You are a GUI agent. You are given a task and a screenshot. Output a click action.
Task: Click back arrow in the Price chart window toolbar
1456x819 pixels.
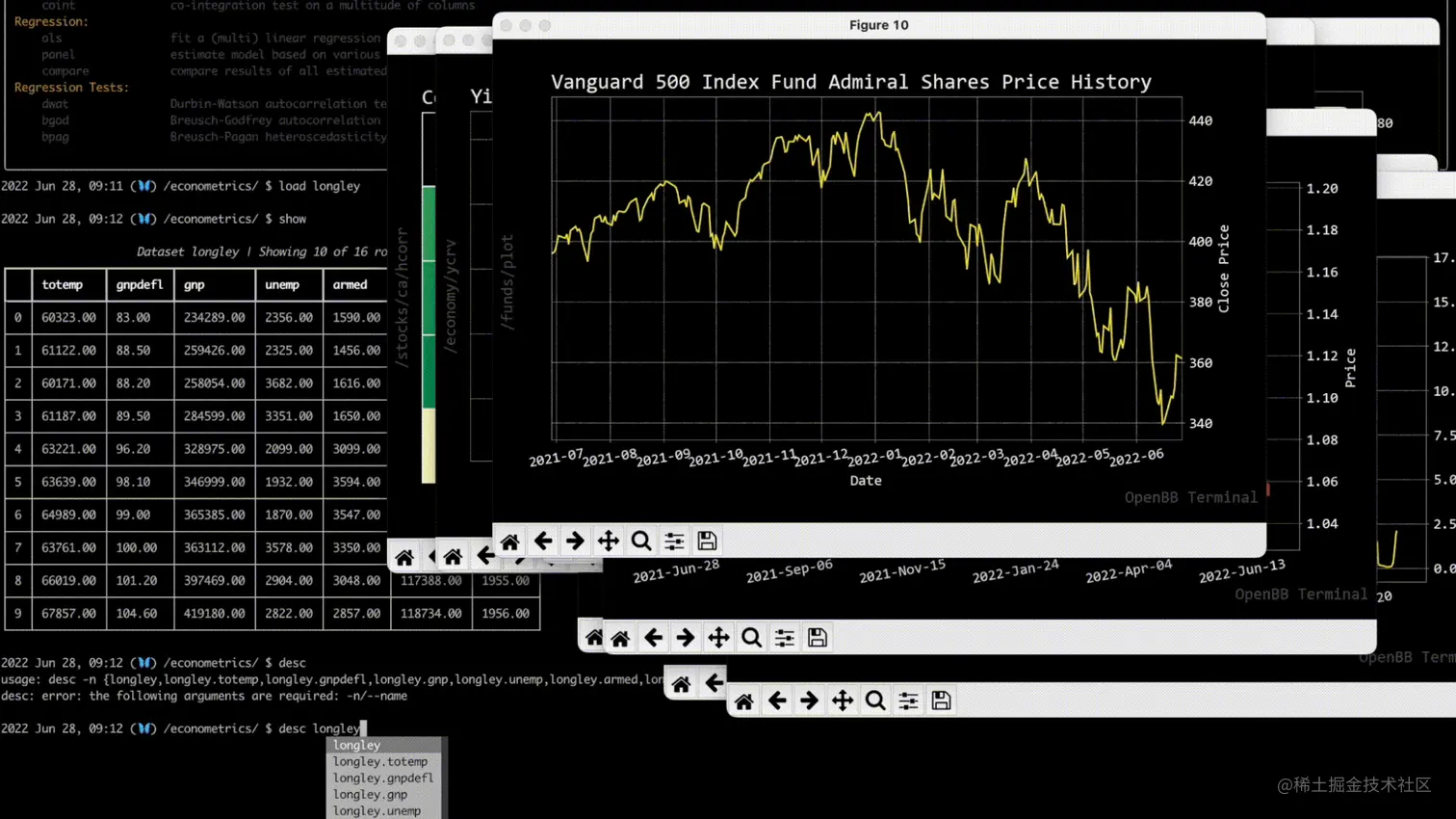(x=653, y=638)
